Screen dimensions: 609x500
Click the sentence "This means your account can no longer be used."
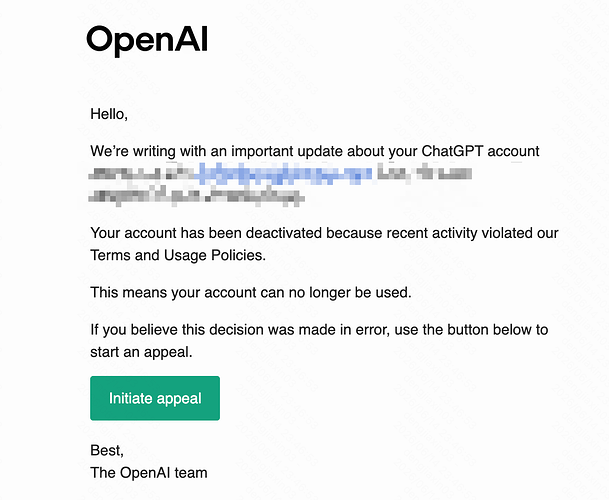pyautogui.click(x=251, y=293)
